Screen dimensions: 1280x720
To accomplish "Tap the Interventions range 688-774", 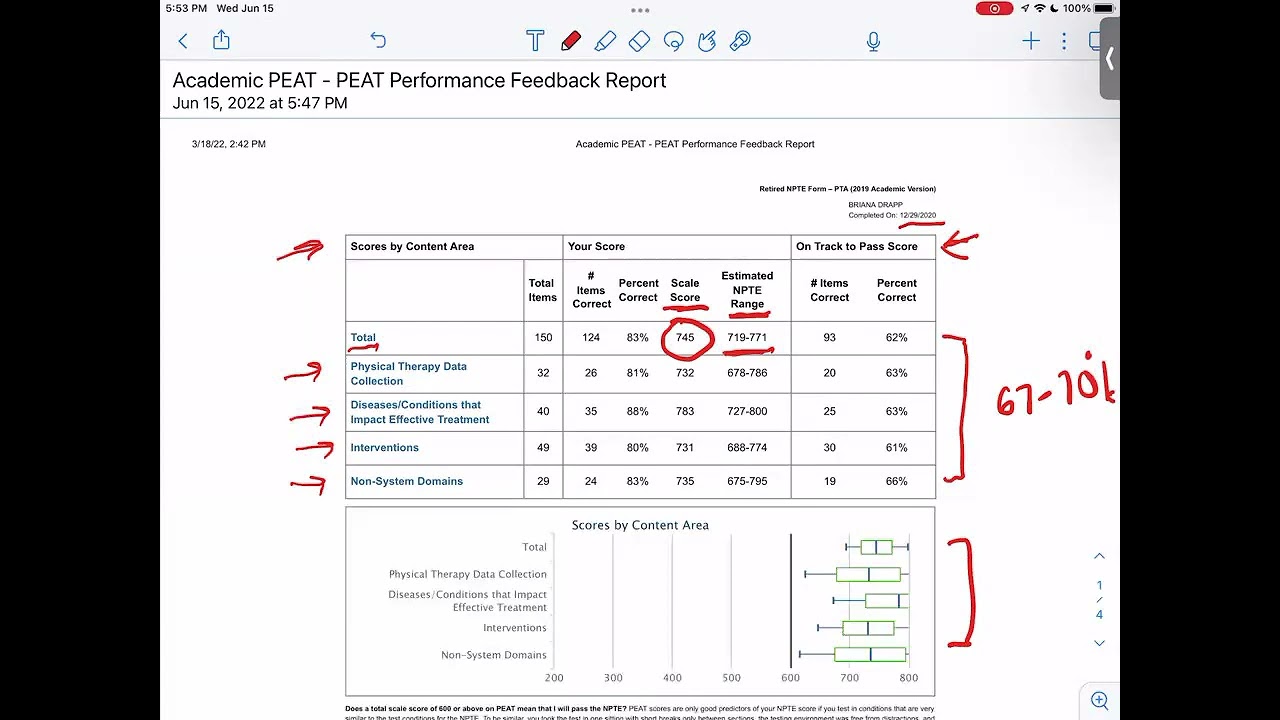I will [x=747, y=448].
